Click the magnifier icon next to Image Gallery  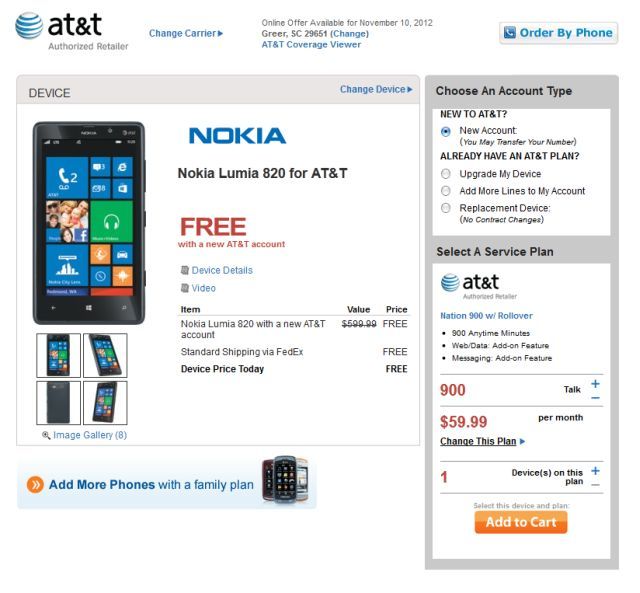[46, 435]
